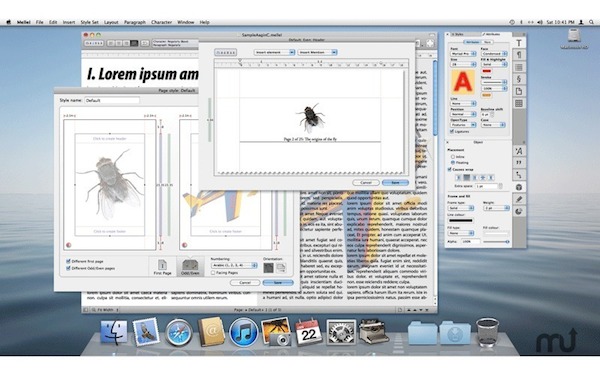Open the Insert menu
The image size is (600, 375).
[69, 22]
